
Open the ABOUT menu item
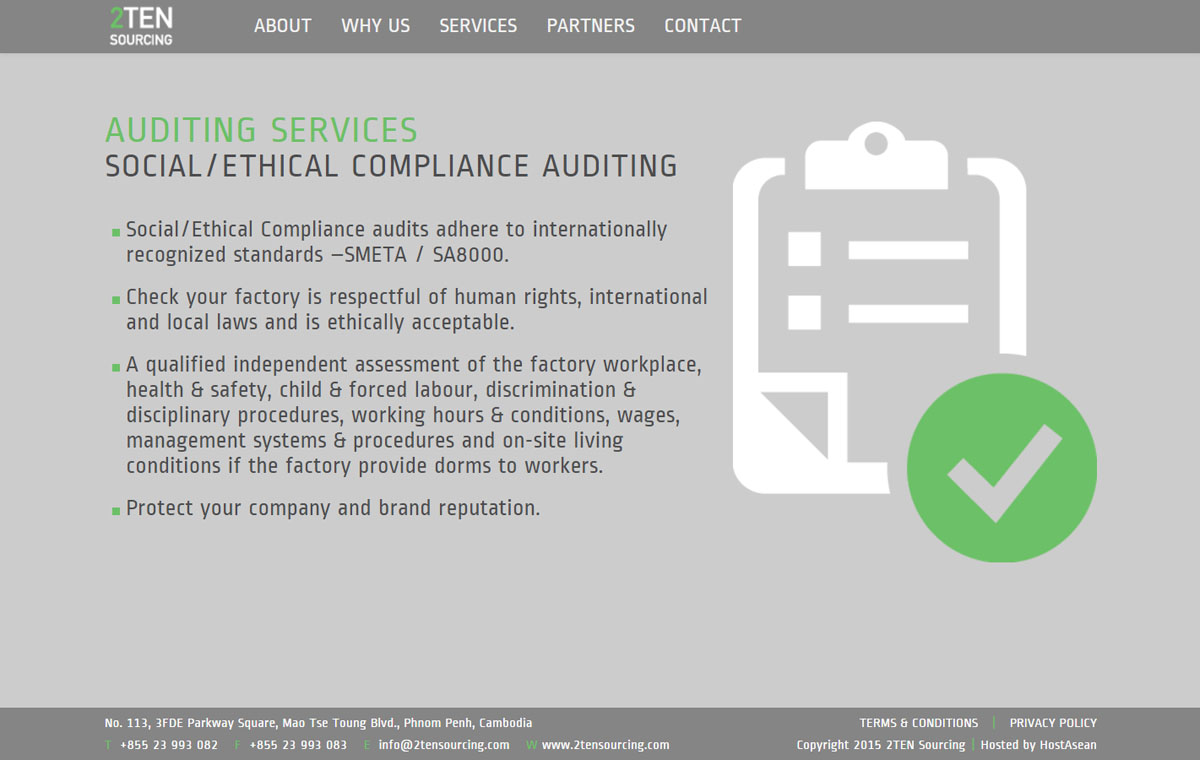(x=282, y=26)
